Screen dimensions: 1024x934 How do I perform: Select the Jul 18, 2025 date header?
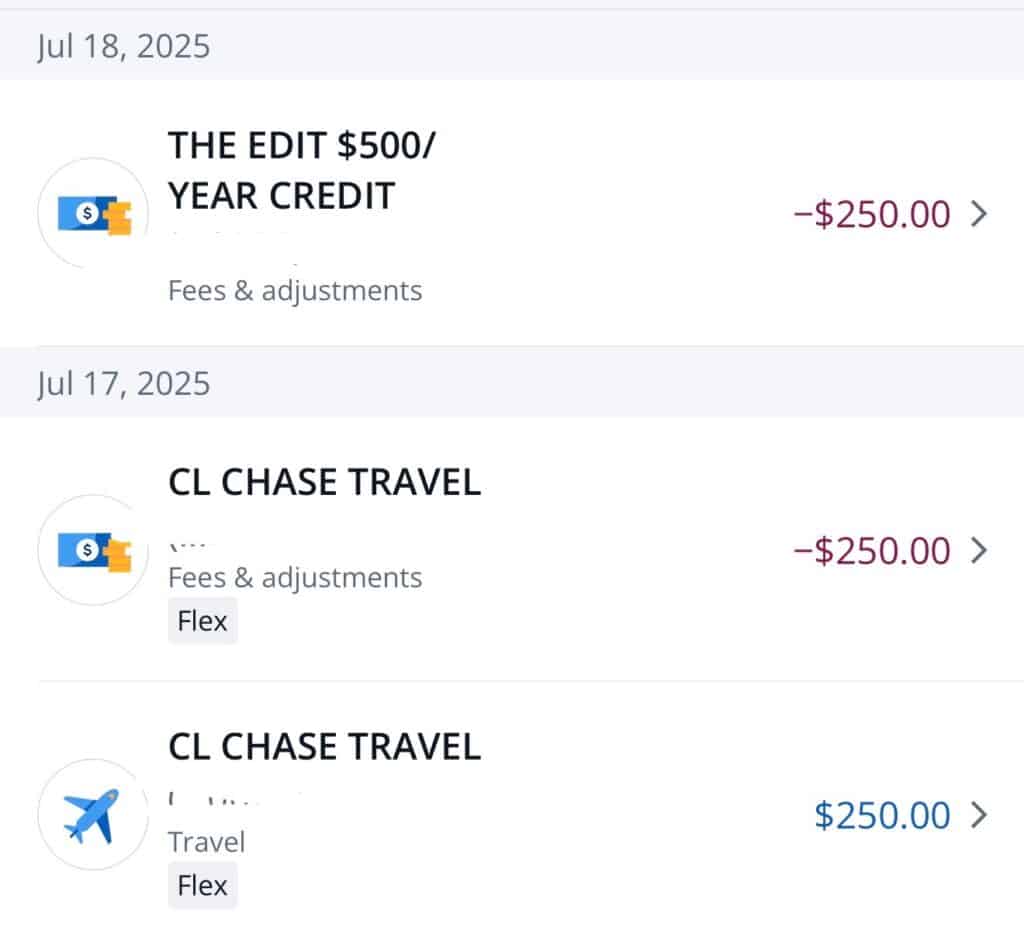pos(124,47)
